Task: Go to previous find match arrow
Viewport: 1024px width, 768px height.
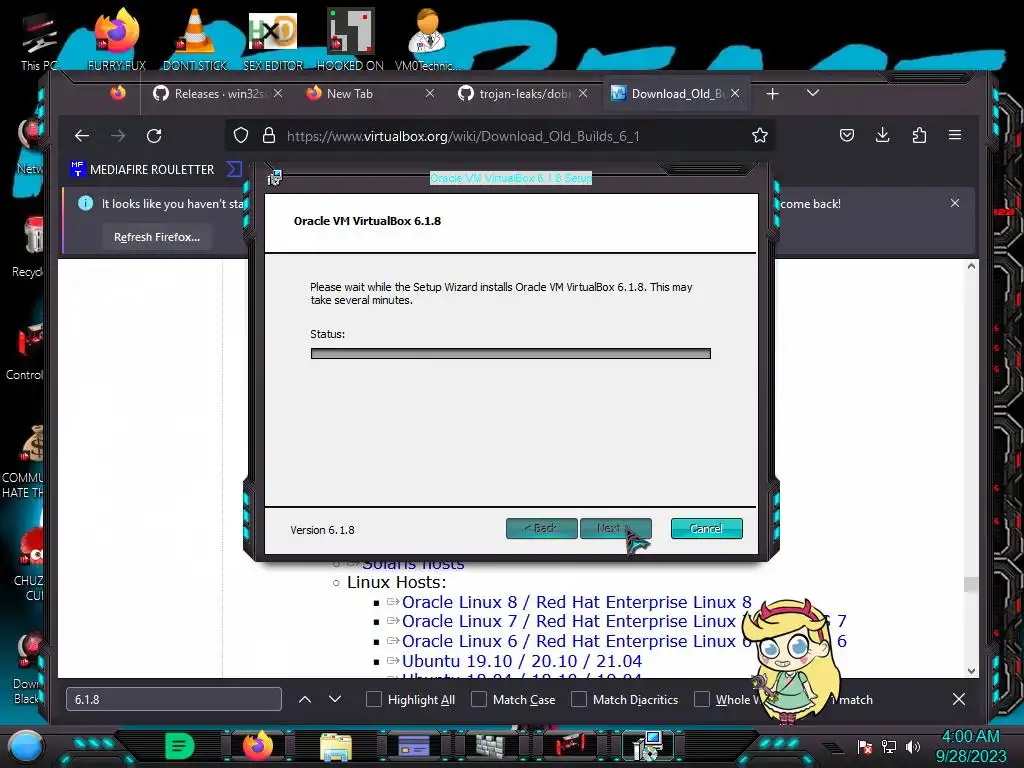Action: 305,699
